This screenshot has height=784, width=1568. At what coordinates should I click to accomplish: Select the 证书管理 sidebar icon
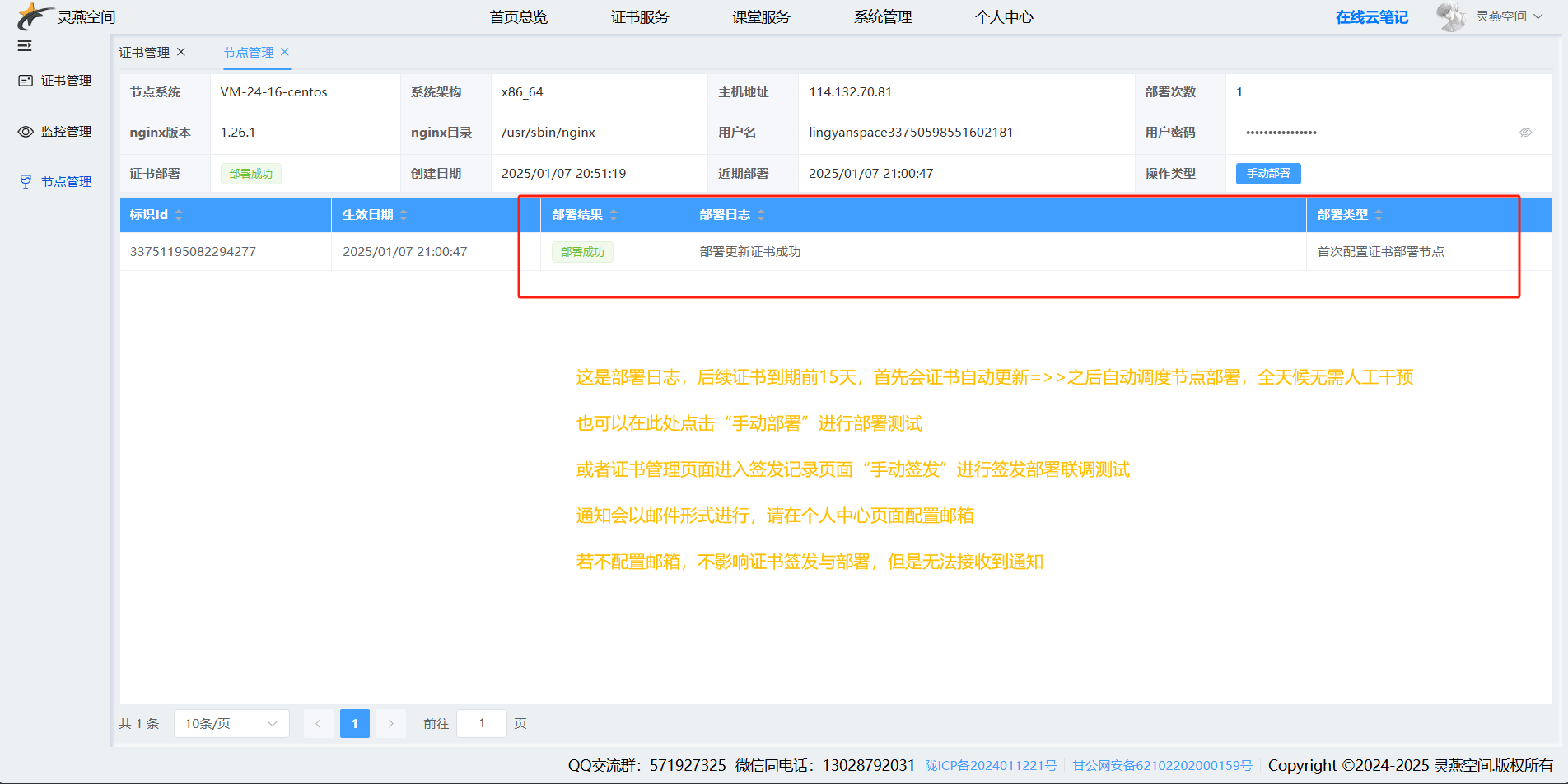(x=26, y=80)
